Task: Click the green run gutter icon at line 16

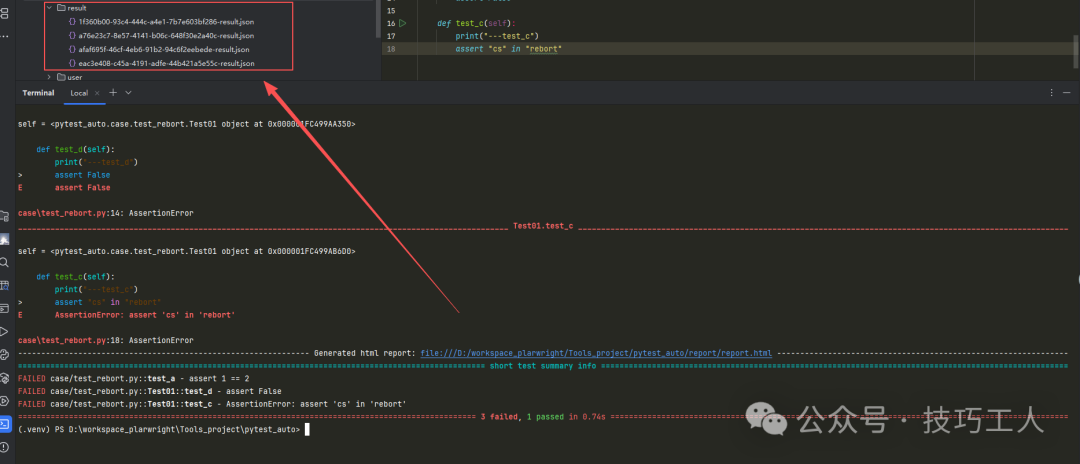Action: (403, 23)
